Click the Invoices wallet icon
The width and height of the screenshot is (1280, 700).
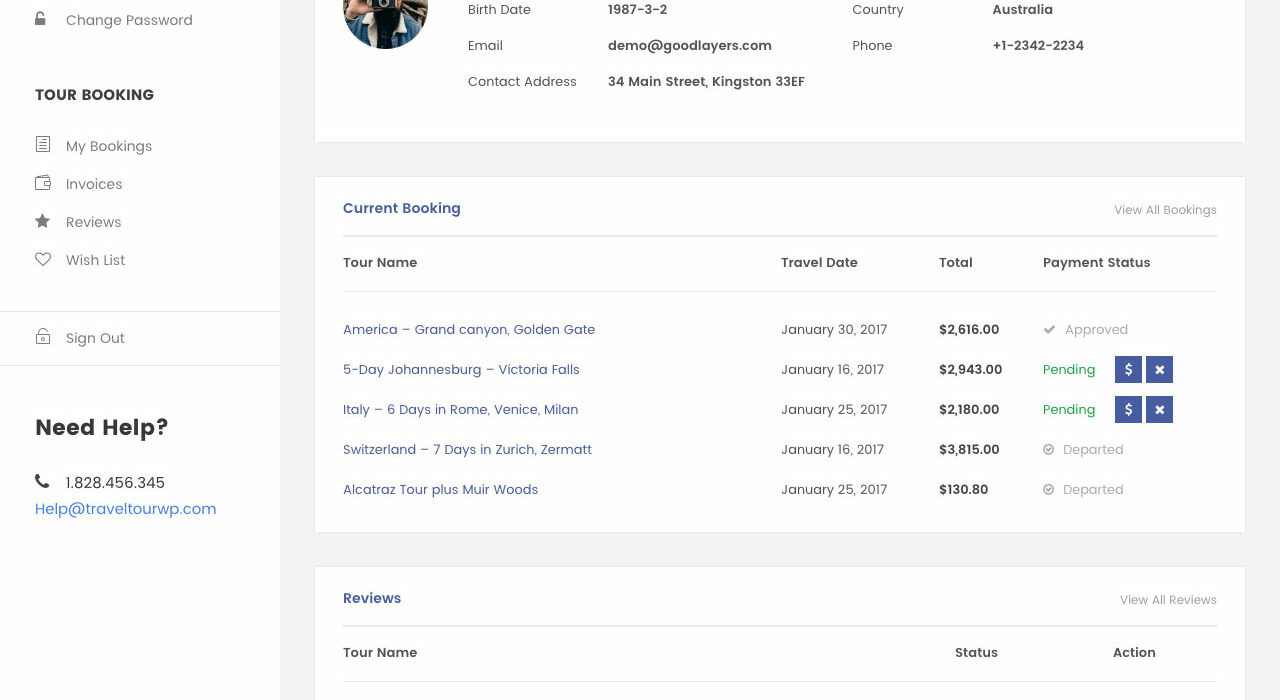(x=43, y=183)
